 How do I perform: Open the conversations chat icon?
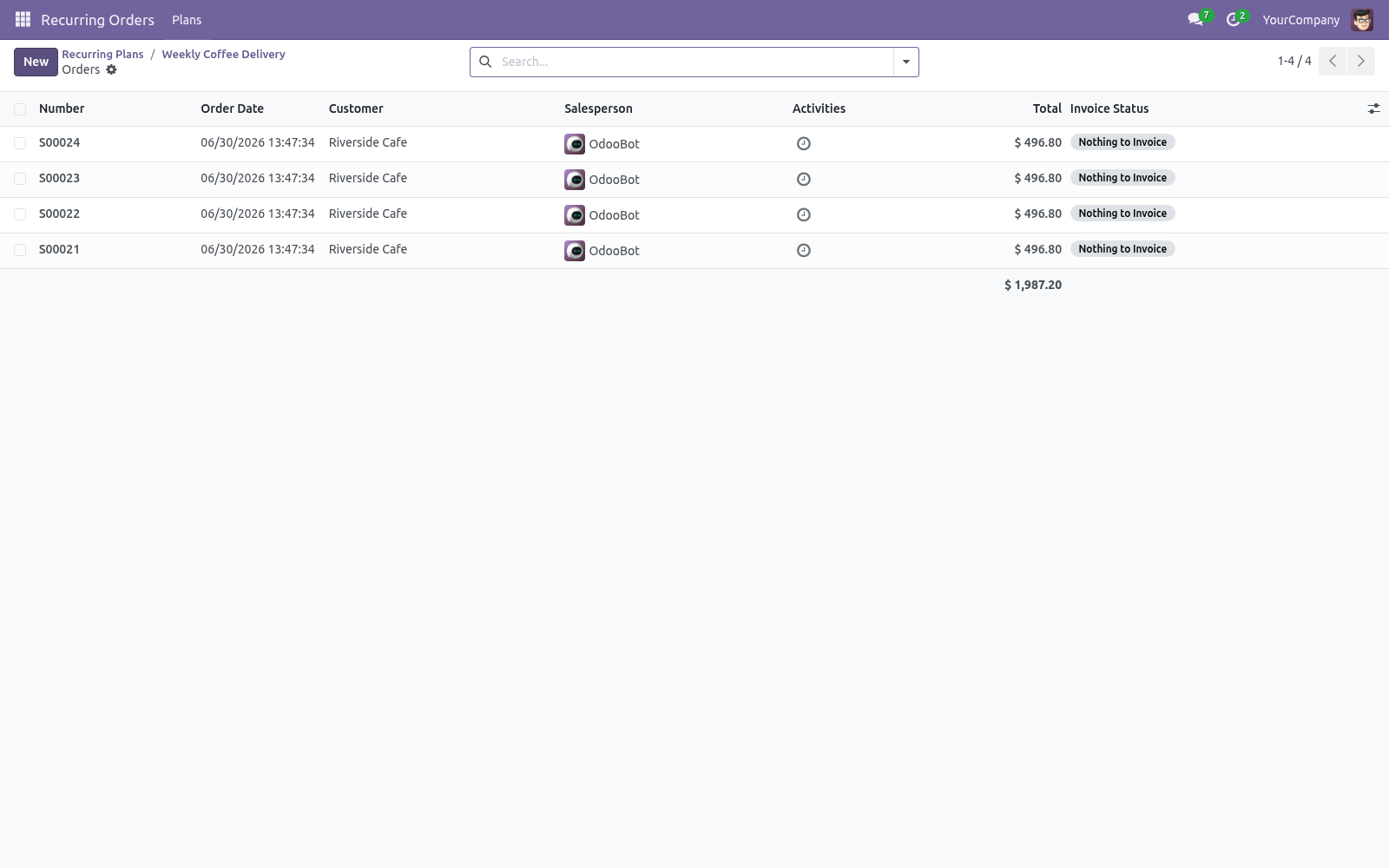click(1195, 19)
